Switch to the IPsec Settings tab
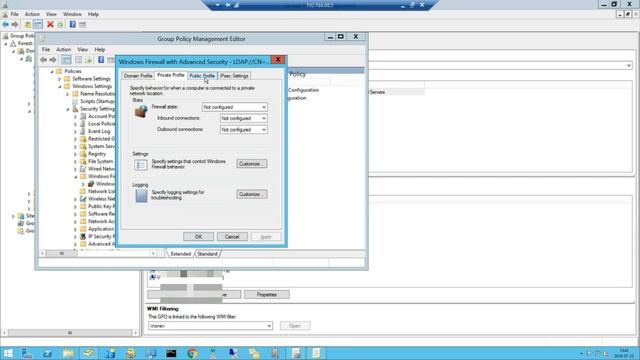 [x=234, y=76]
